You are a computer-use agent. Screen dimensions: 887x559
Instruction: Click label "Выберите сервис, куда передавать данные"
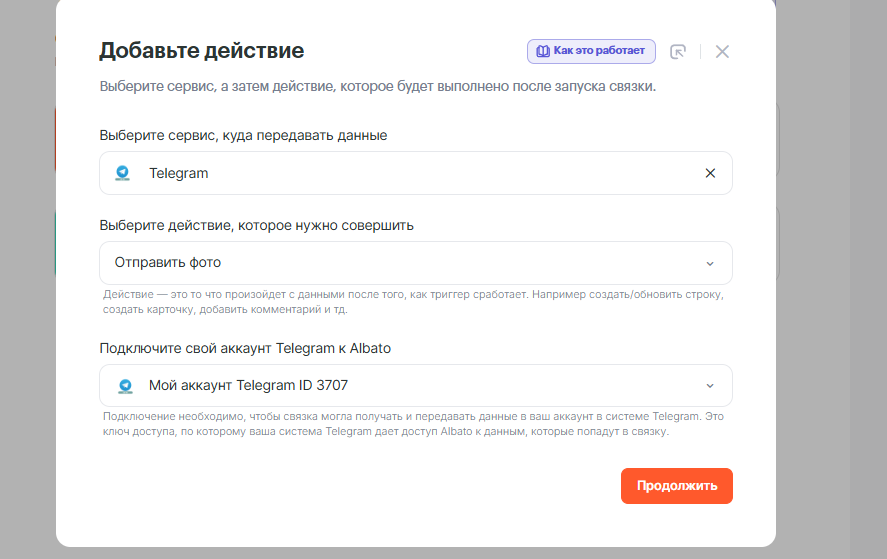point(243,135)
